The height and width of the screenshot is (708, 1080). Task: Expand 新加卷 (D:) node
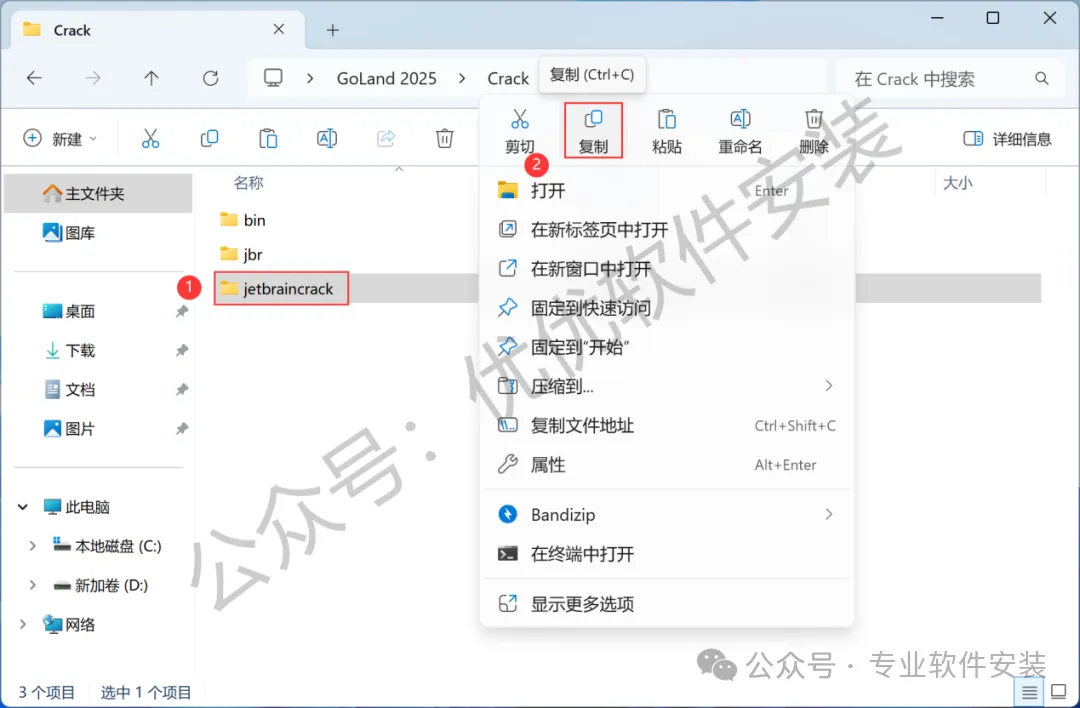click(32, 585)
